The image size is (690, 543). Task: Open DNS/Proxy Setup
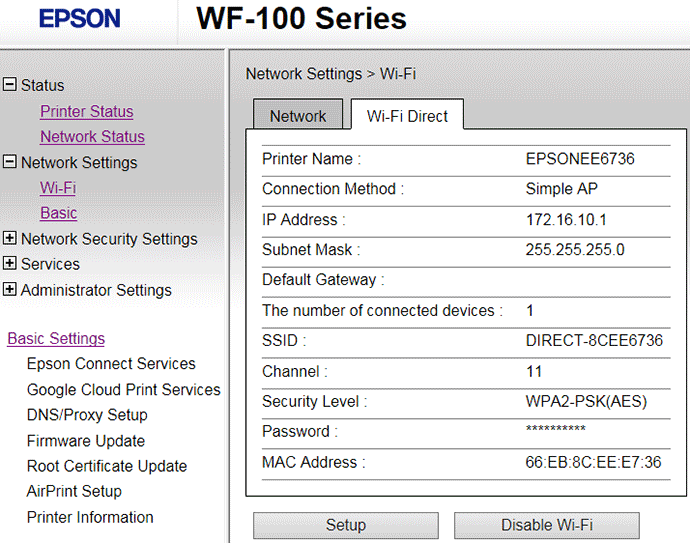87,415
